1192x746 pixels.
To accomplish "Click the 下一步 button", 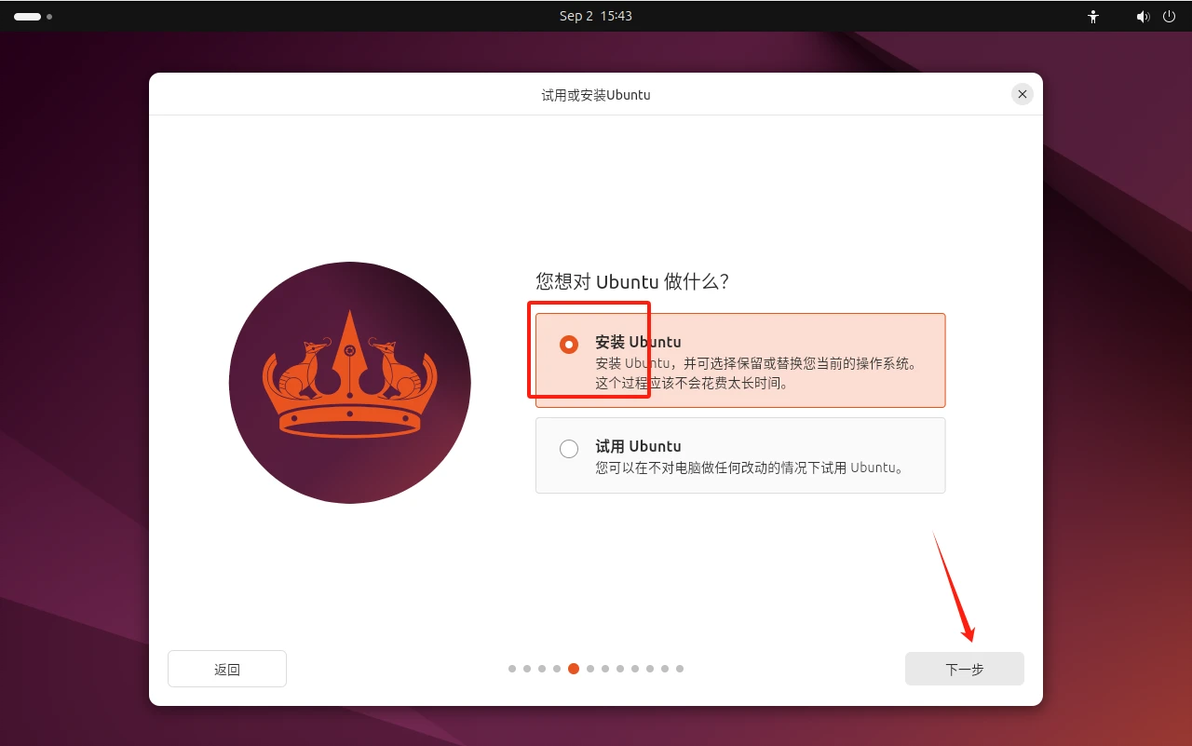I will (x=964, y=669).
